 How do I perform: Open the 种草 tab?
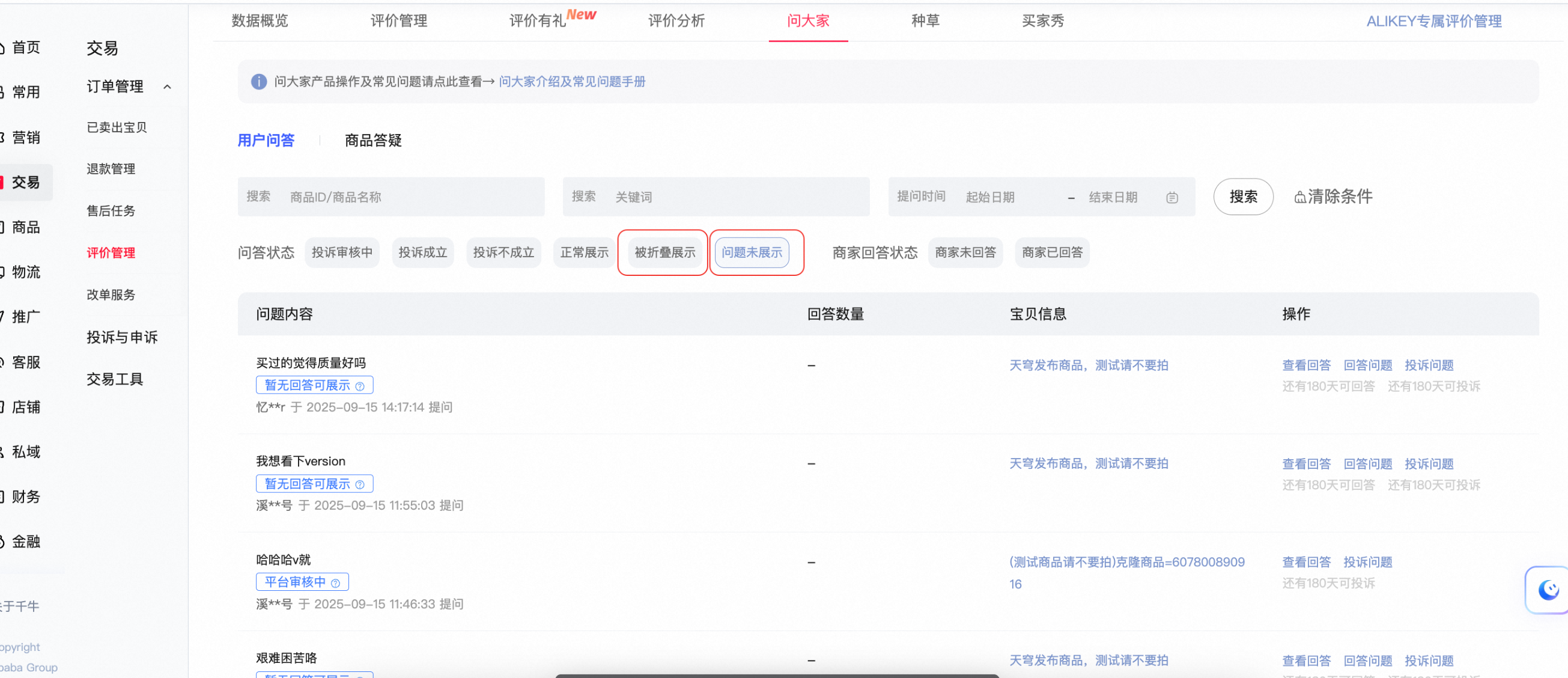[925, 21]
